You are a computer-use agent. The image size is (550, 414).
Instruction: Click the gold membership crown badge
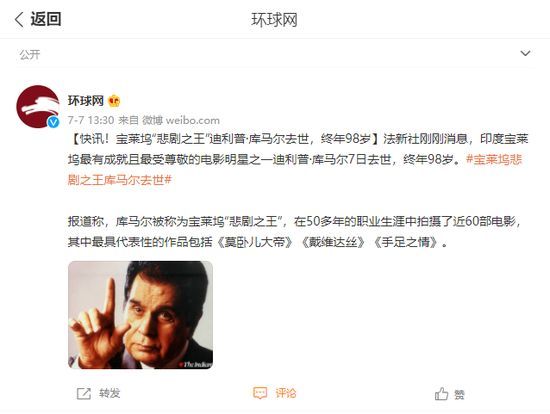tap(114, 101)
